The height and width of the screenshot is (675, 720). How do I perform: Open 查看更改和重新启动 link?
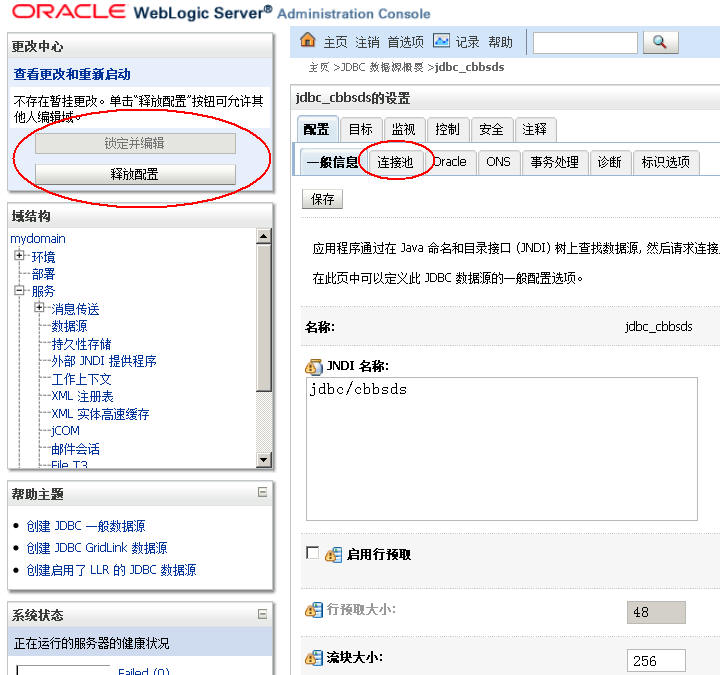pyautogui.click(x=72, y=74)
